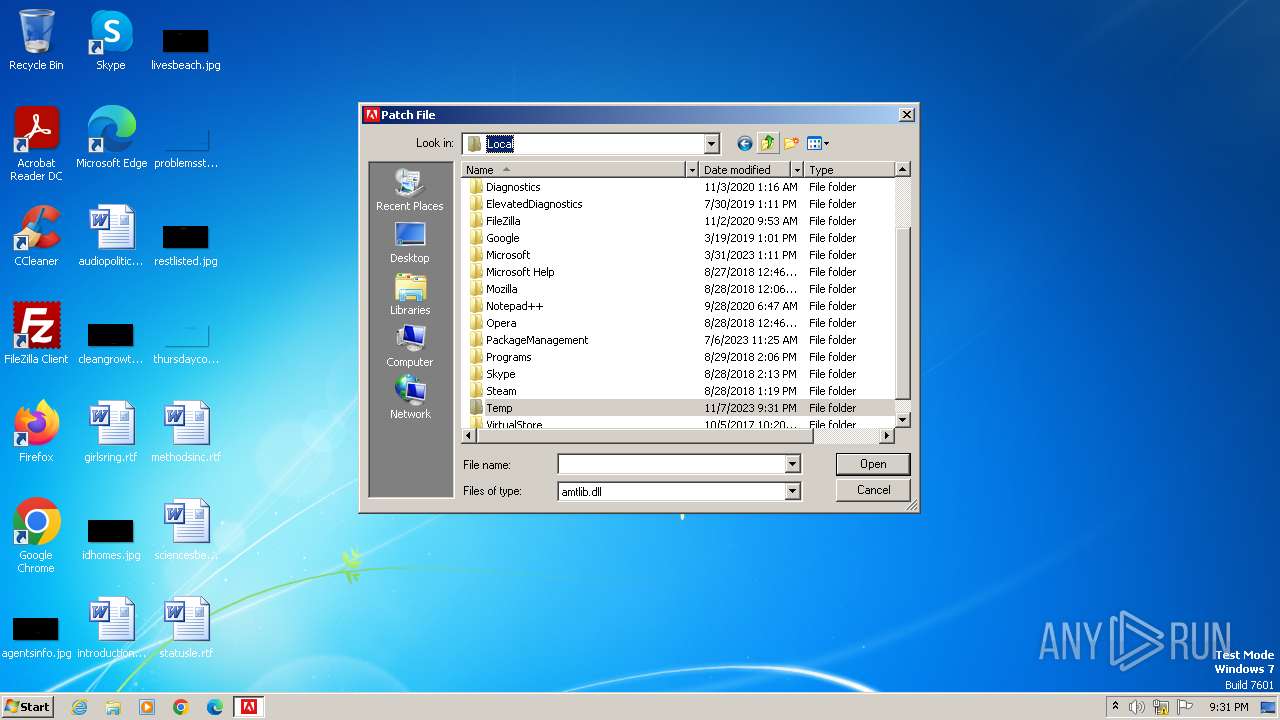Select the ElevatedDiagnostics folder

pos(534,204)
